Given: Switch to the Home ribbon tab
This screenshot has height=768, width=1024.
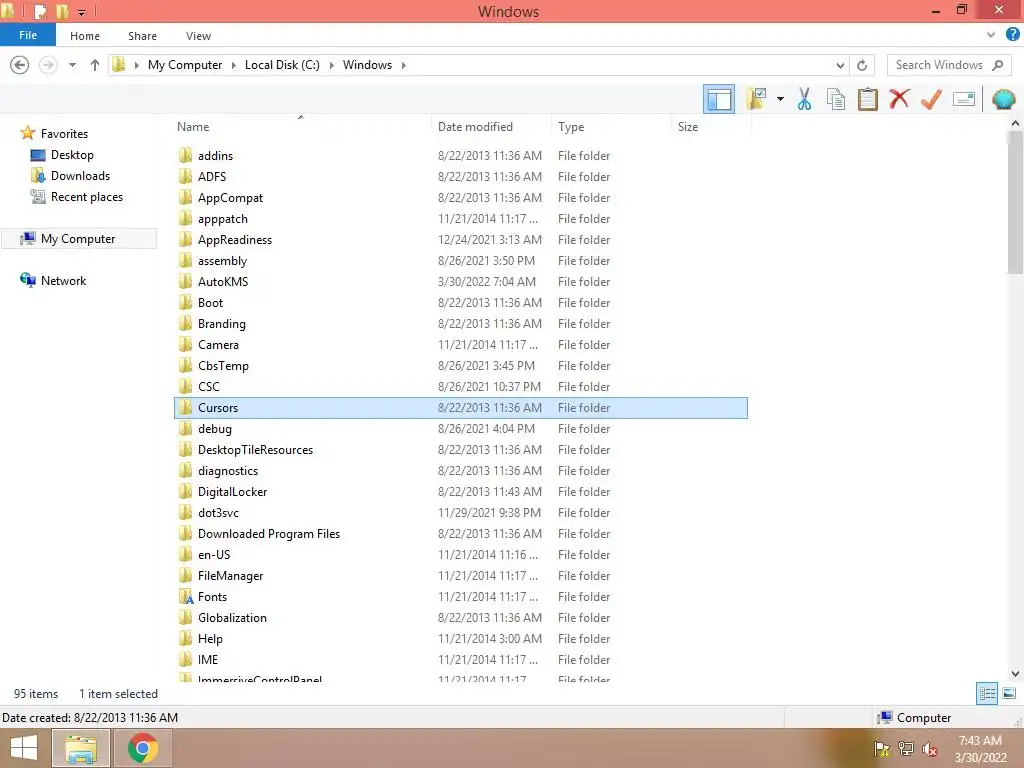Looking at the screenshot, I should (85, 36).
